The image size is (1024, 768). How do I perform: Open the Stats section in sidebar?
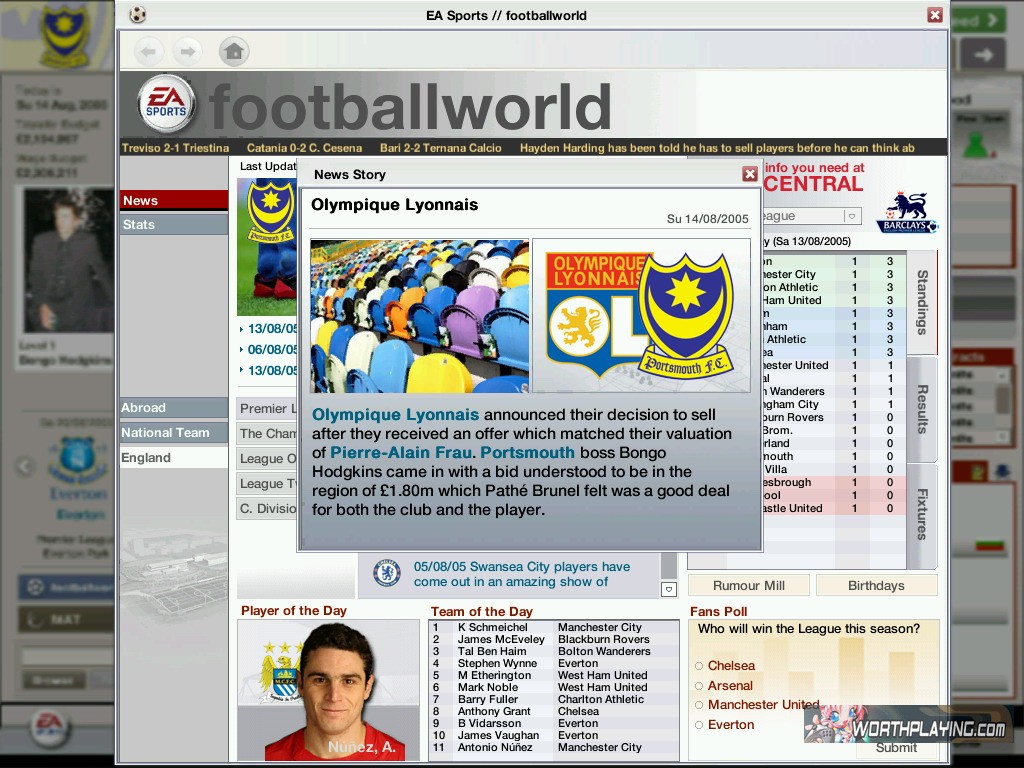(x=173, y=224)
